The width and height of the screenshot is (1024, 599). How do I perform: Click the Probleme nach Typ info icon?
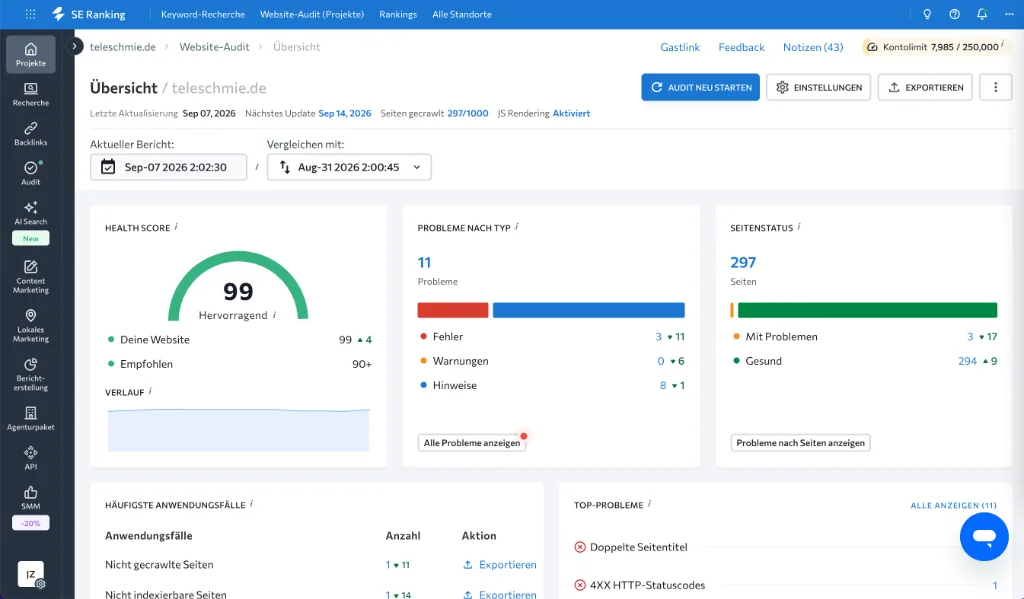[x=517, y=226]
